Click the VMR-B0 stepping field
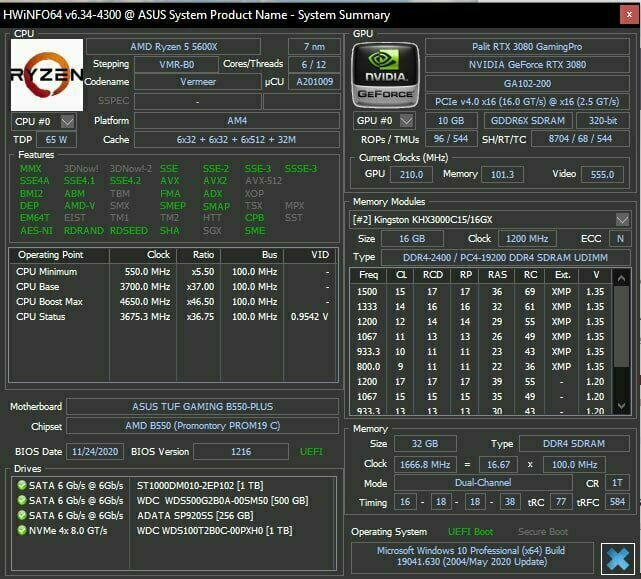The width and height of the screenshot is (641, 579). click(x=177, y=65)
